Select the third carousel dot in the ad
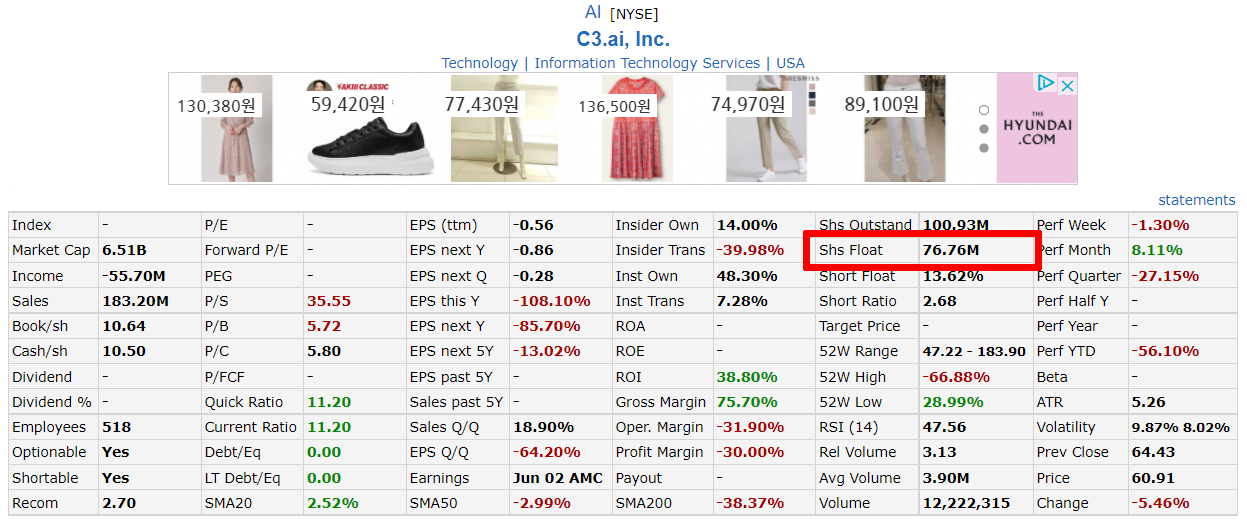This screenshot has width=1247, height=523. tap(984, 148)
